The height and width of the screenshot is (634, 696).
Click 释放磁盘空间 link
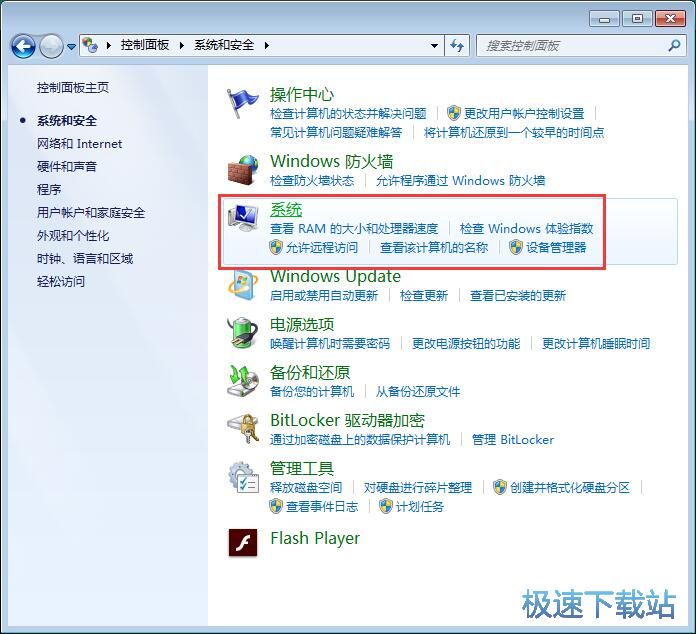306,487
